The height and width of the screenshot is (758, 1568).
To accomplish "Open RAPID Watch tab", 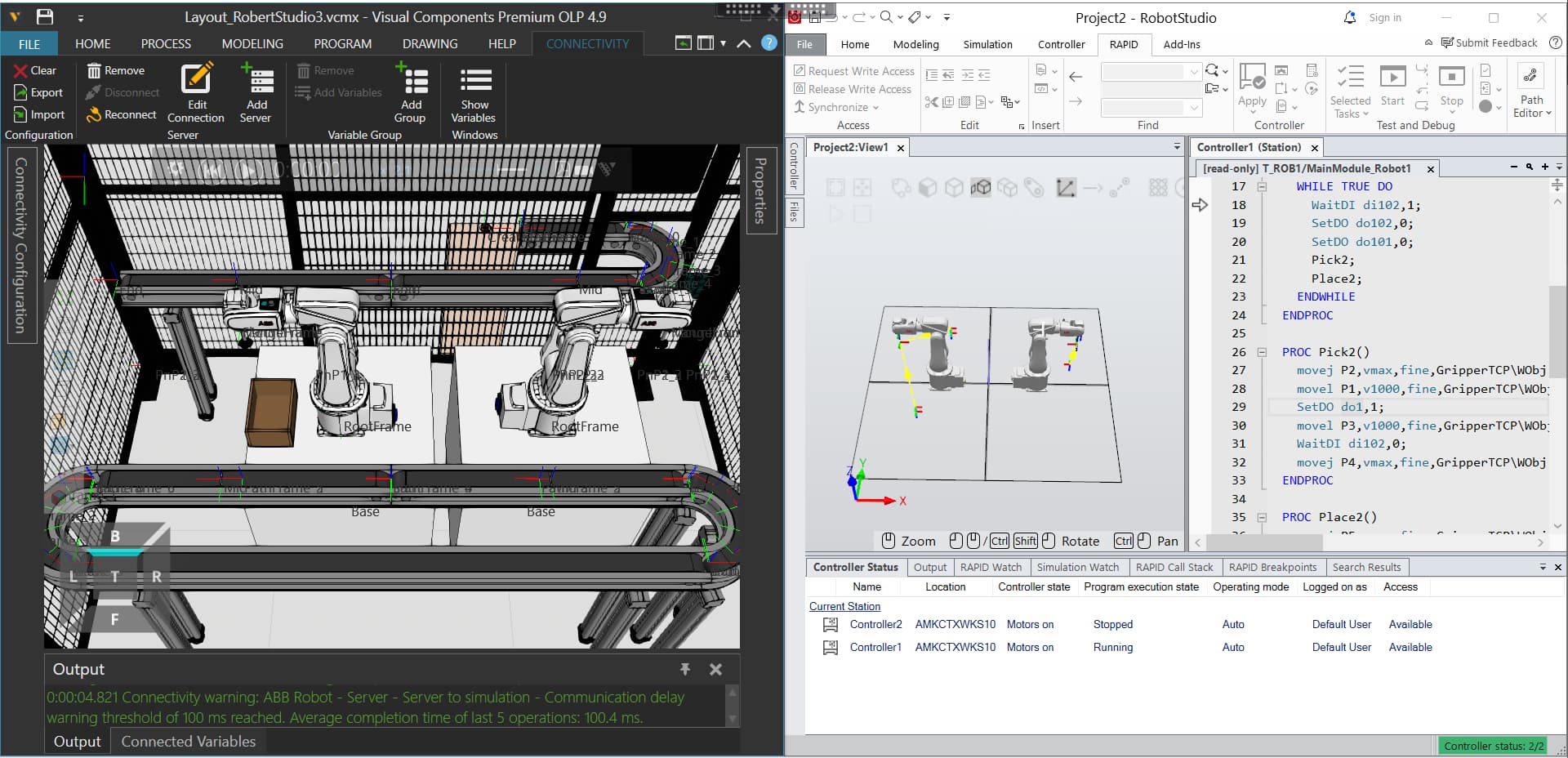I will pos(991,567).
